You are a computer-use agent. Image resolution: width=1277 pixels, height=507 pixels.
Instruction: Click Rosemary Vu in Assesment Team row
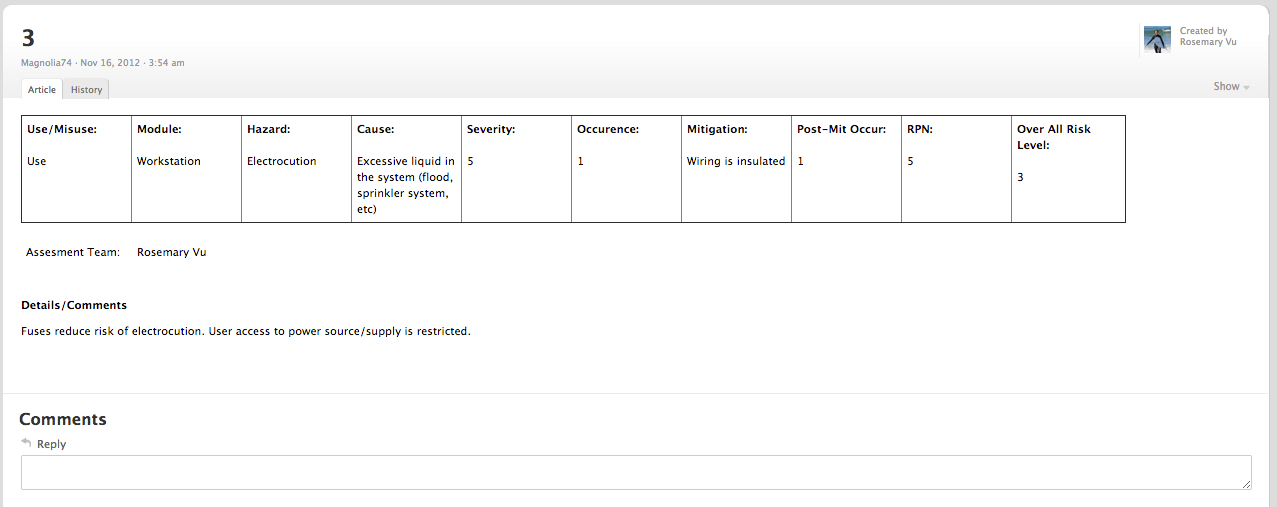pos(171,252)
